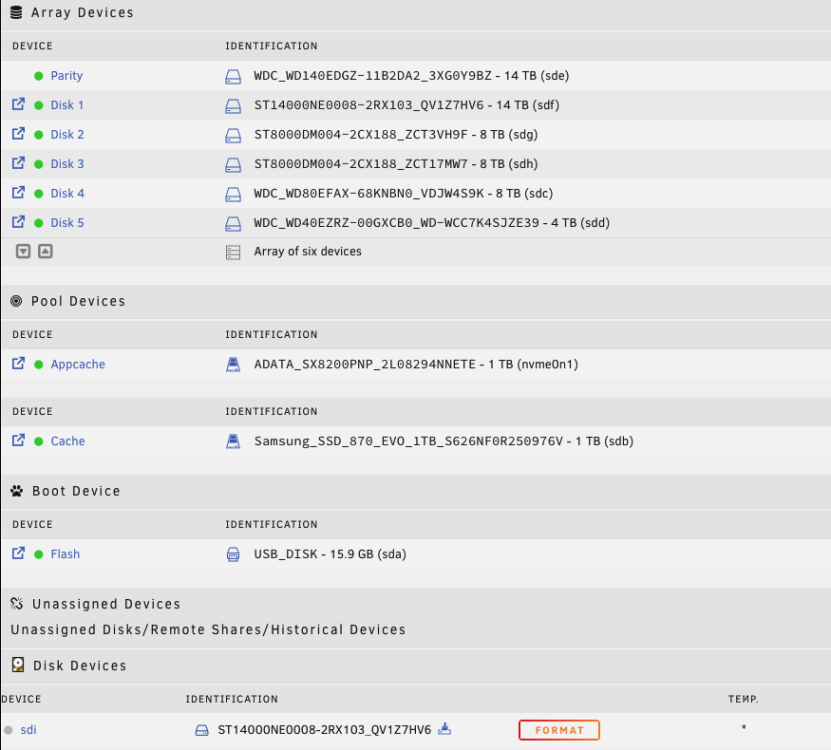Open the Parity device link
The height and width of the screenshot is (750, 831).
(66, 76)
